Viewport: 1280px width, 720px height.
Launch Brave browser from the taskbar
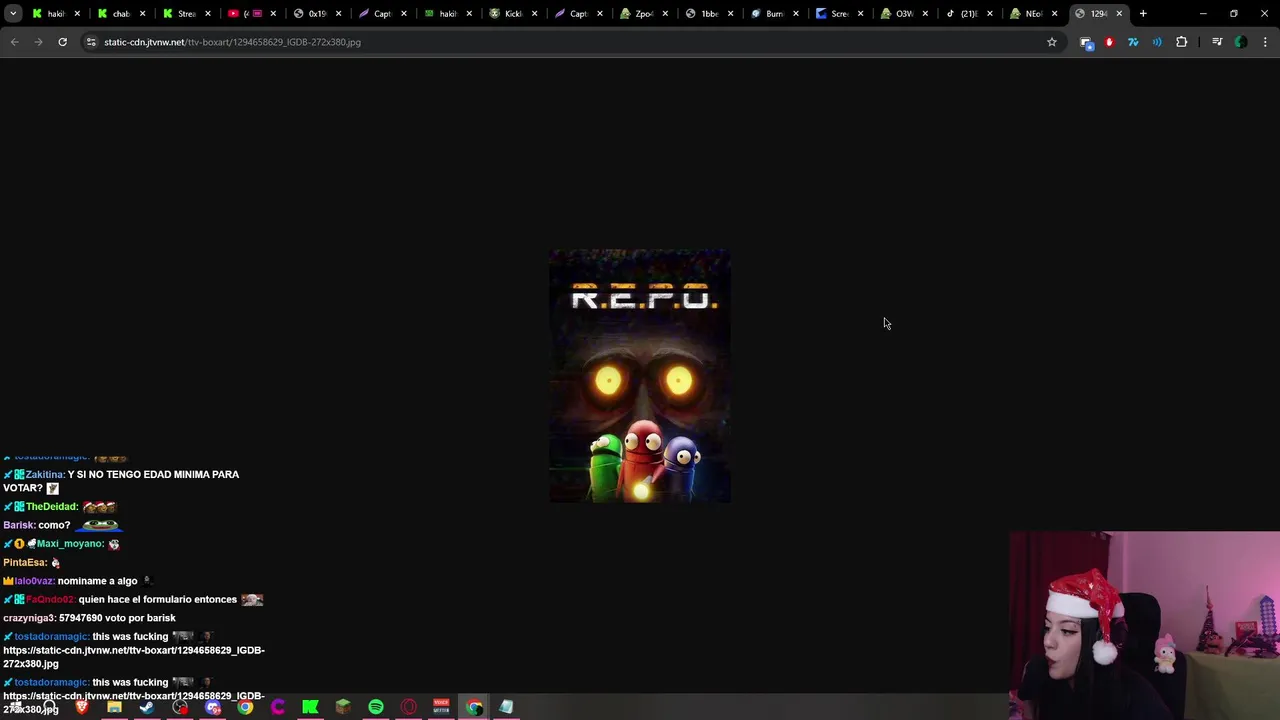[x=82, y=707]
